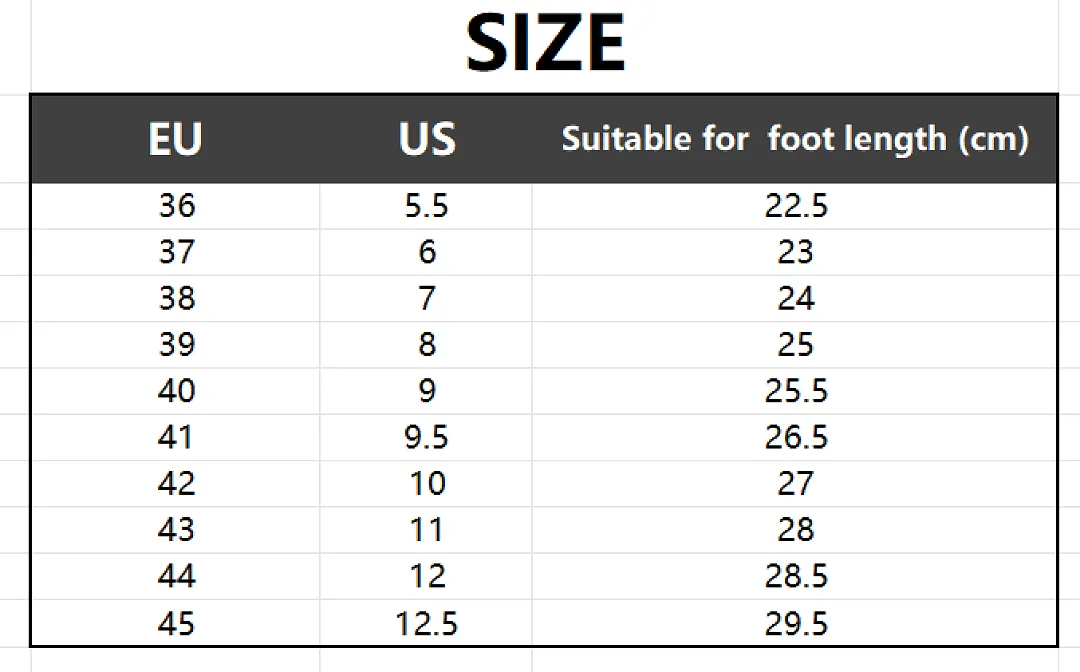Click the US size 9.5 cell
This screenshot has width=1080, height=672.
click(426, 437)
